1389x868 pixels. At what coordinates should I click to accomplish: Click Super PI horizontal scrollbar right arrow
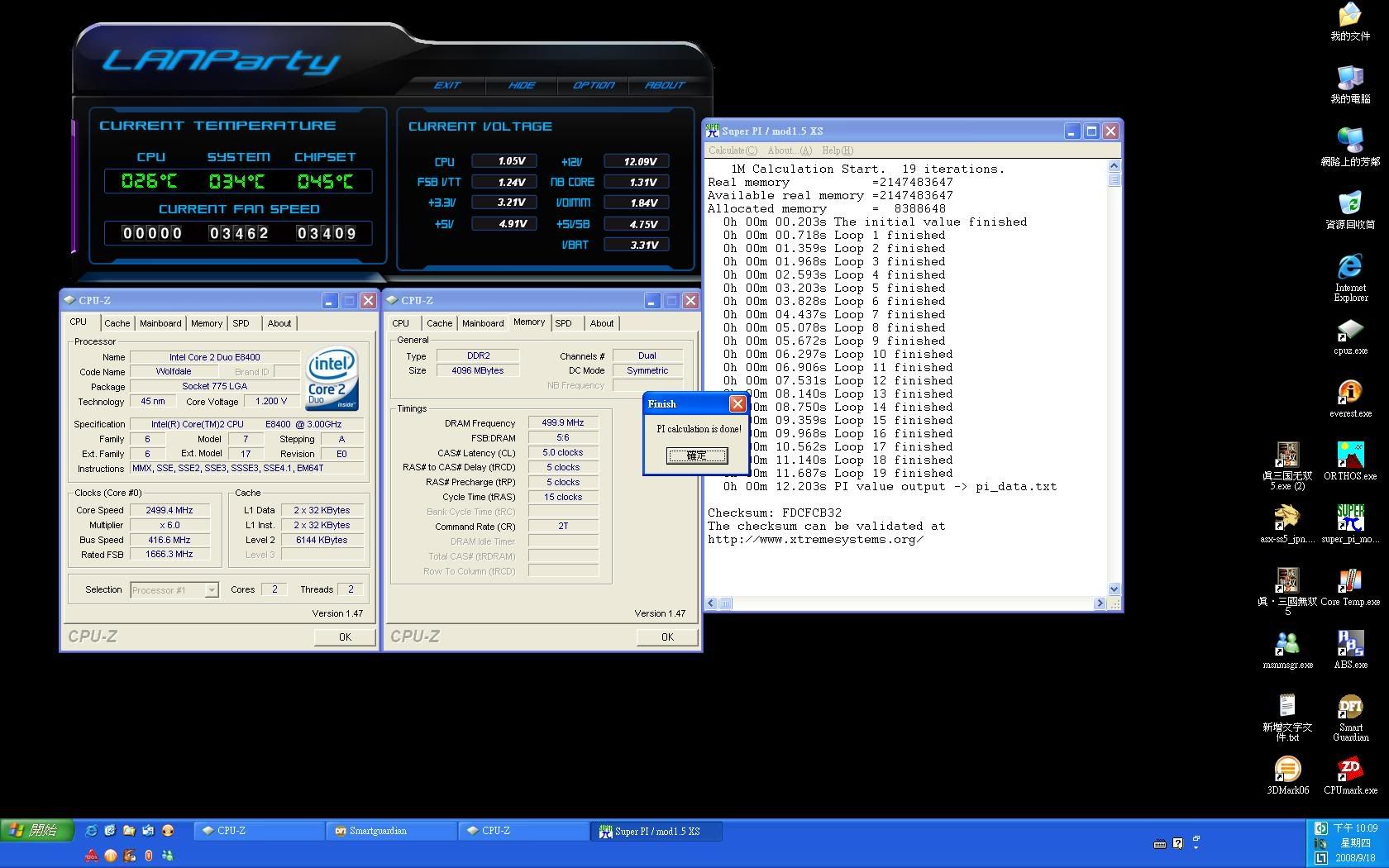1100,603
